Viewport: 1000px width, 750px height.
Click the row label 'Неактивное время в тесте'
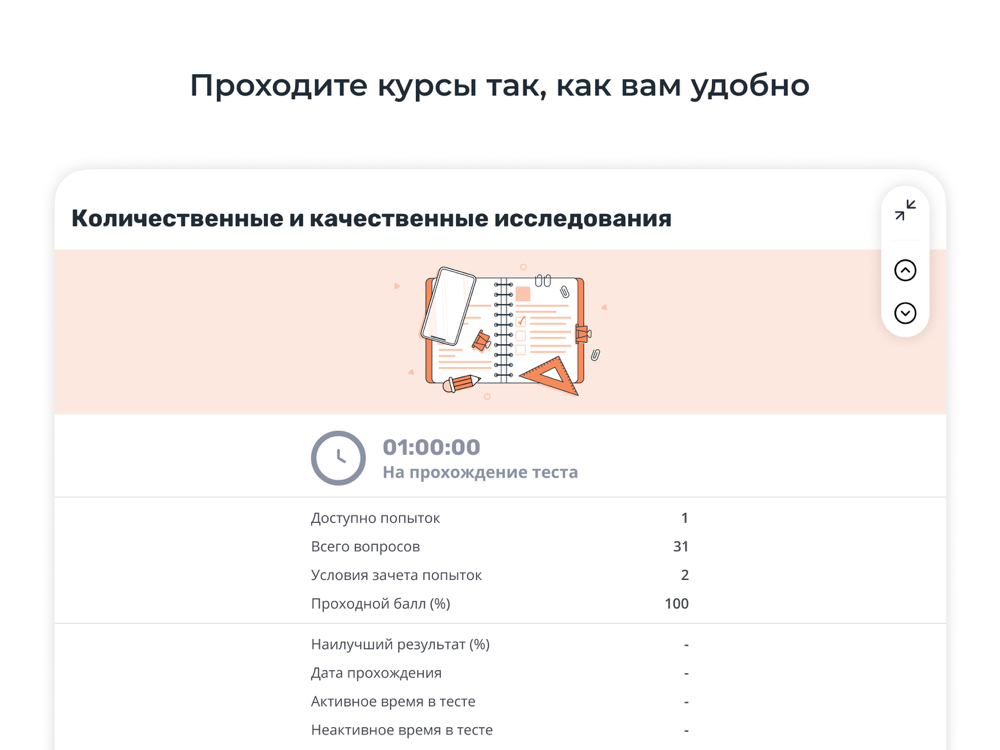pos(402,730)
